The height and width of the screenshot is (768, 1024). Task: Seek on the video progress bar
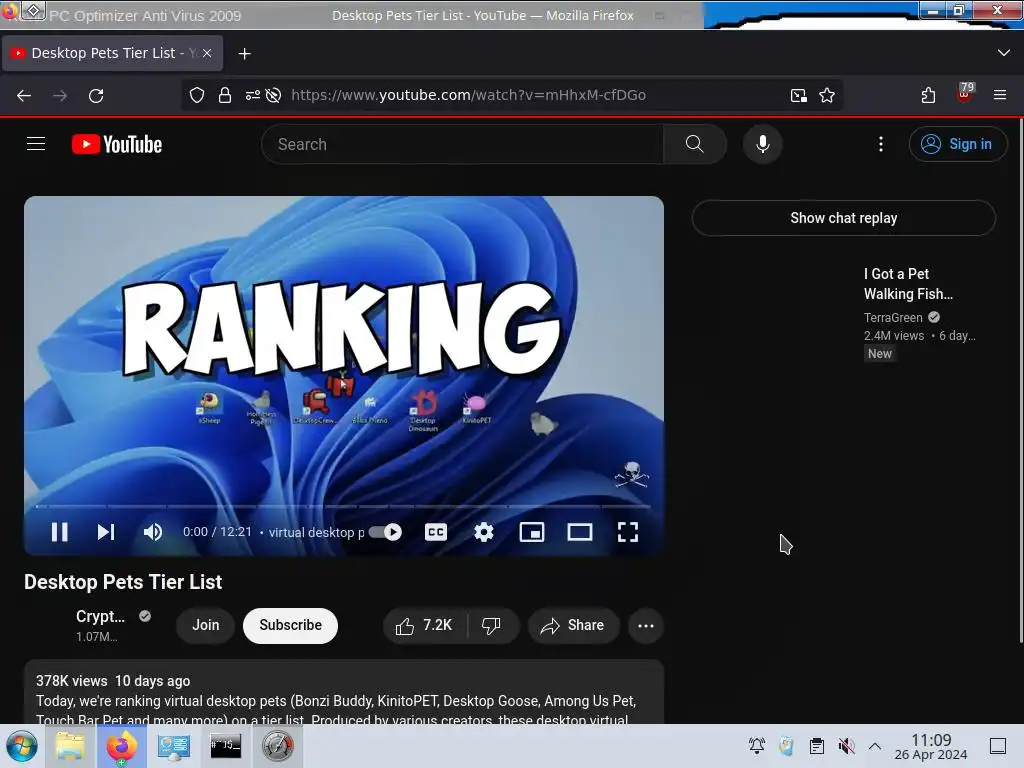pos(344,506)
